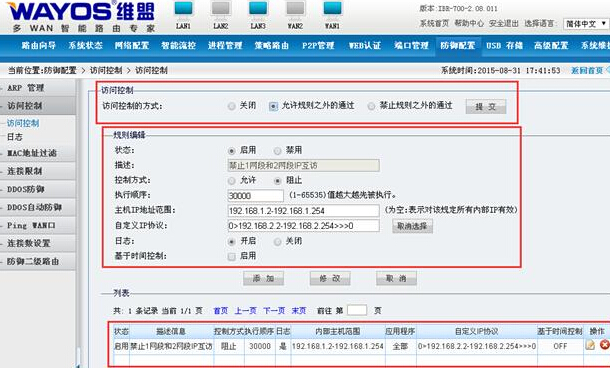Open 进程管理 menu
The height and width of the screenshot is (368, 610).
click(225, 46)
